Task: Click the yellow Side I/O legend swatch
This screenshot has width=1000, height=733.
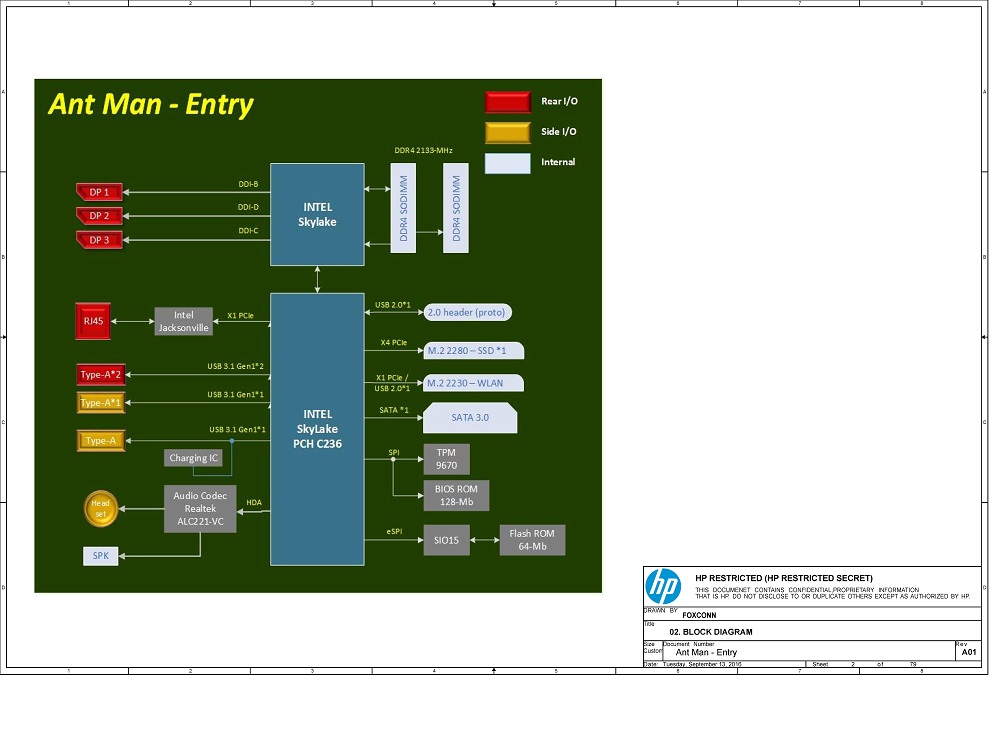Action: pos(508,133)
